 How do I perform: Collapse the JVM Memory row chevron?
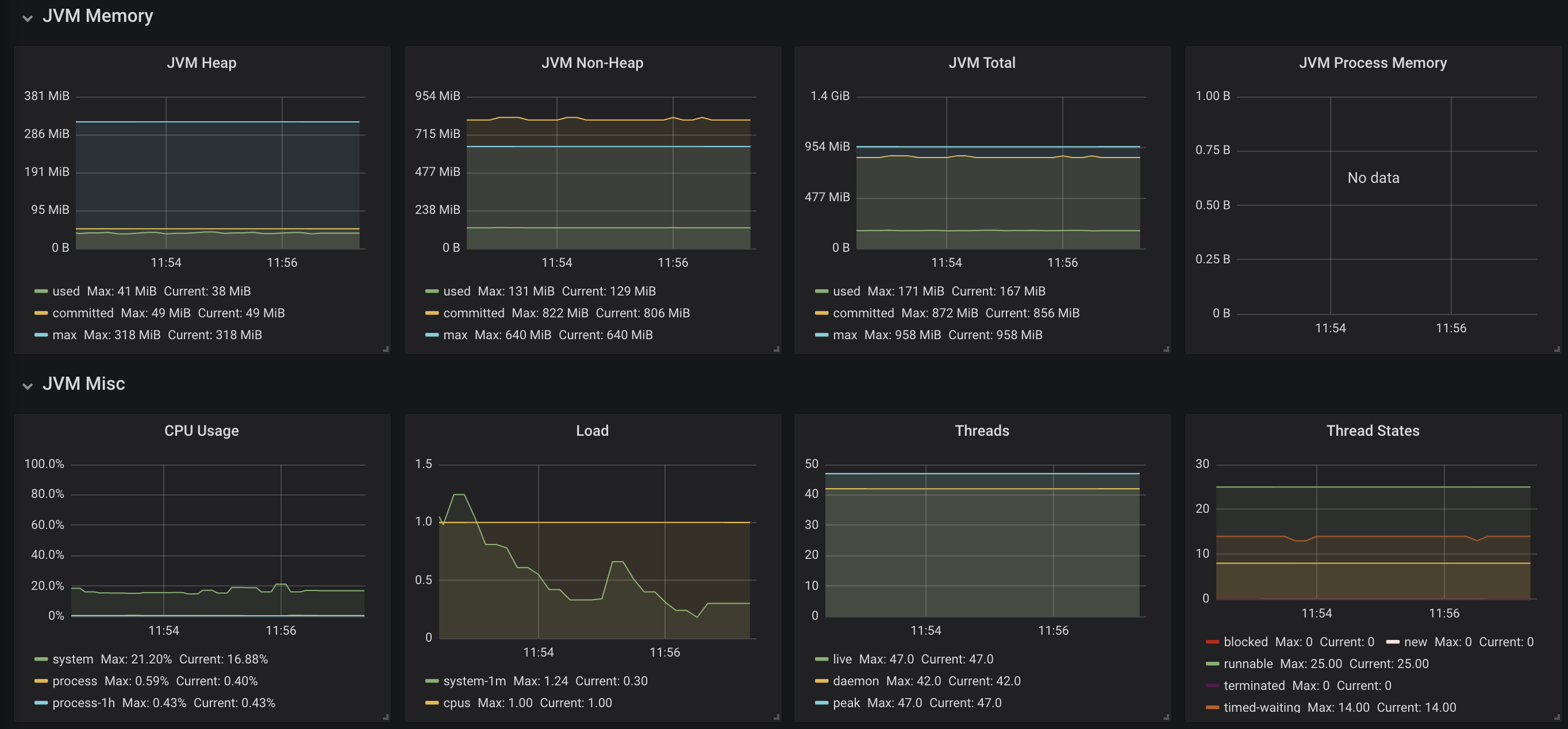[x=28, y=18]
